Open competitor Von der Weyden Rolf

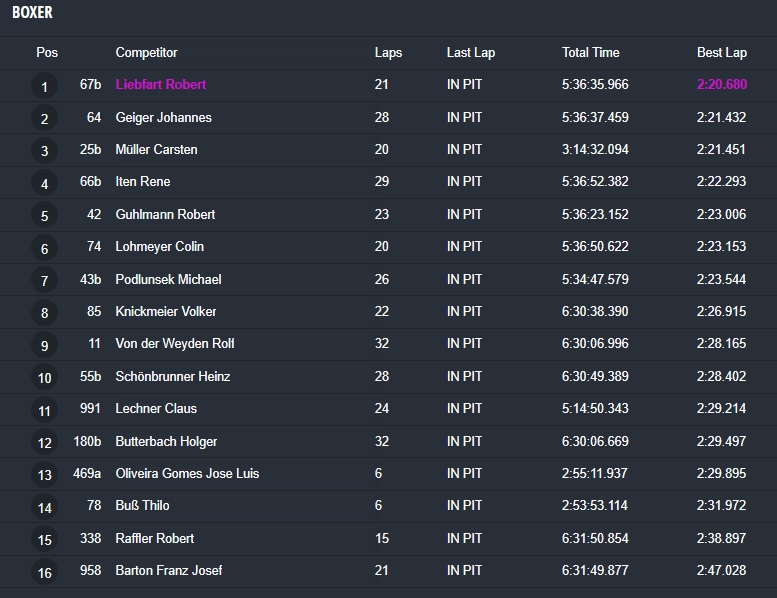click(174, 343)
